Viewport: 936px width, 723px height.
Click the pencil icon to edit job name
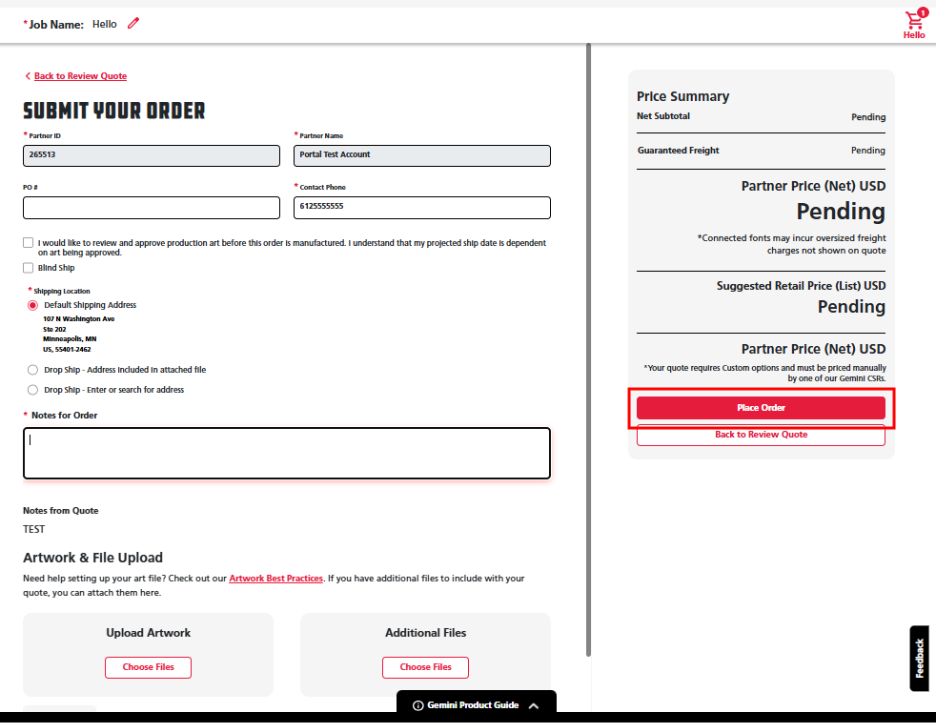(x=133, y=24)
